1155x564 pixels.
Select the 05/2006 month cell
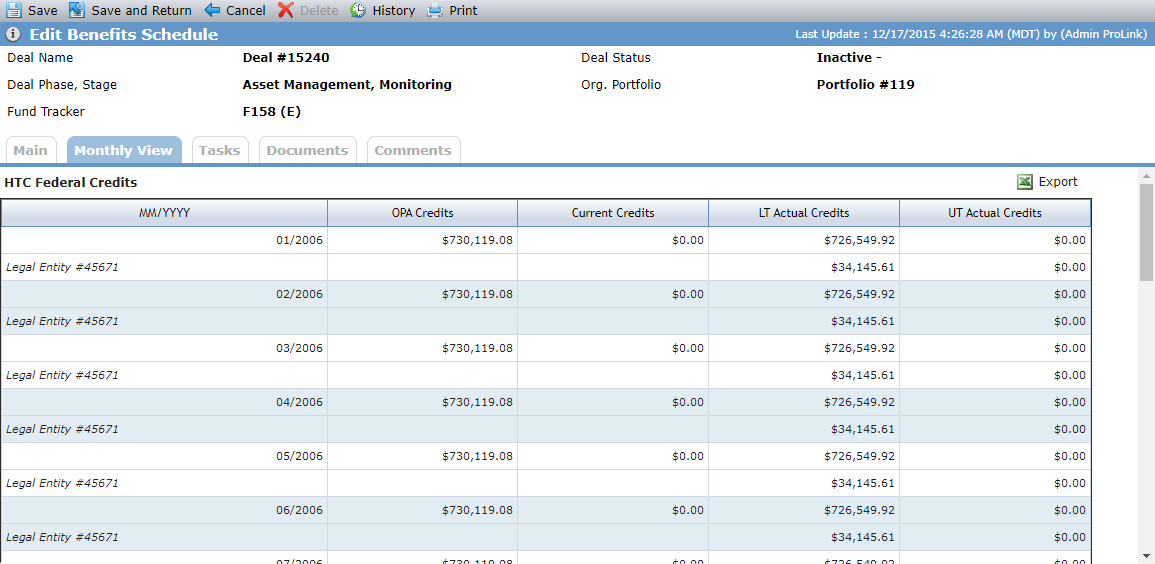click(x=164, y=456)
